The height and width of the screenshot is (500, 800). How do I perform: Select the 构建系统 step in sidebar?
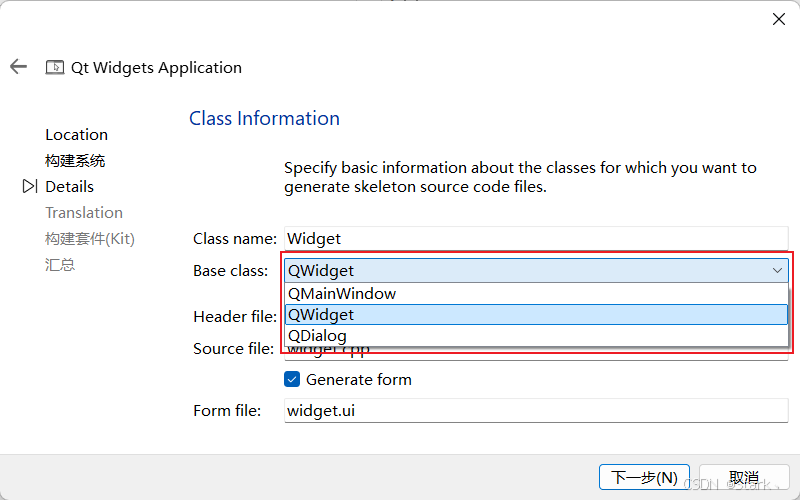pos(75,161)
